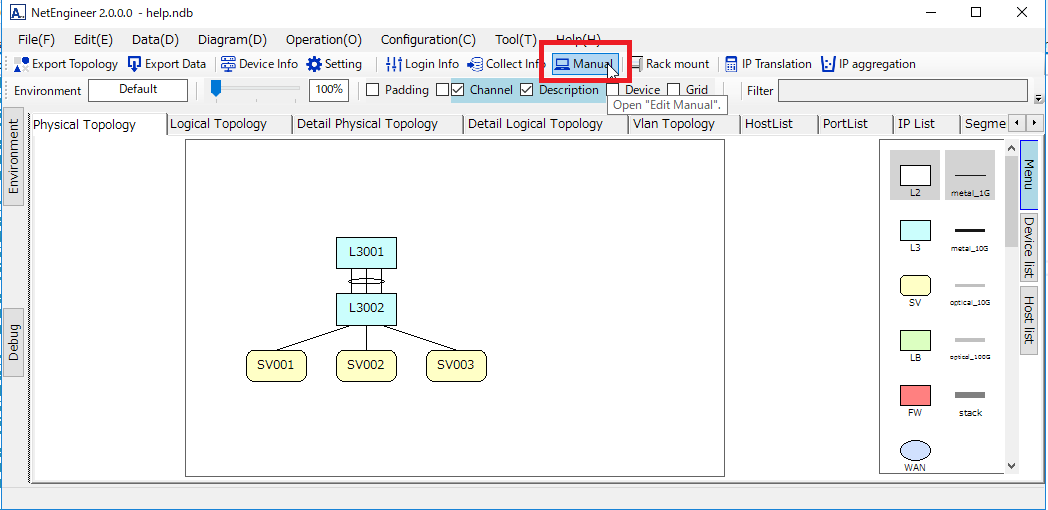The height and width of the screenshot is (510, 1048).
Task: Open Setting with the gear icon
Action: [x=314, y=64]
